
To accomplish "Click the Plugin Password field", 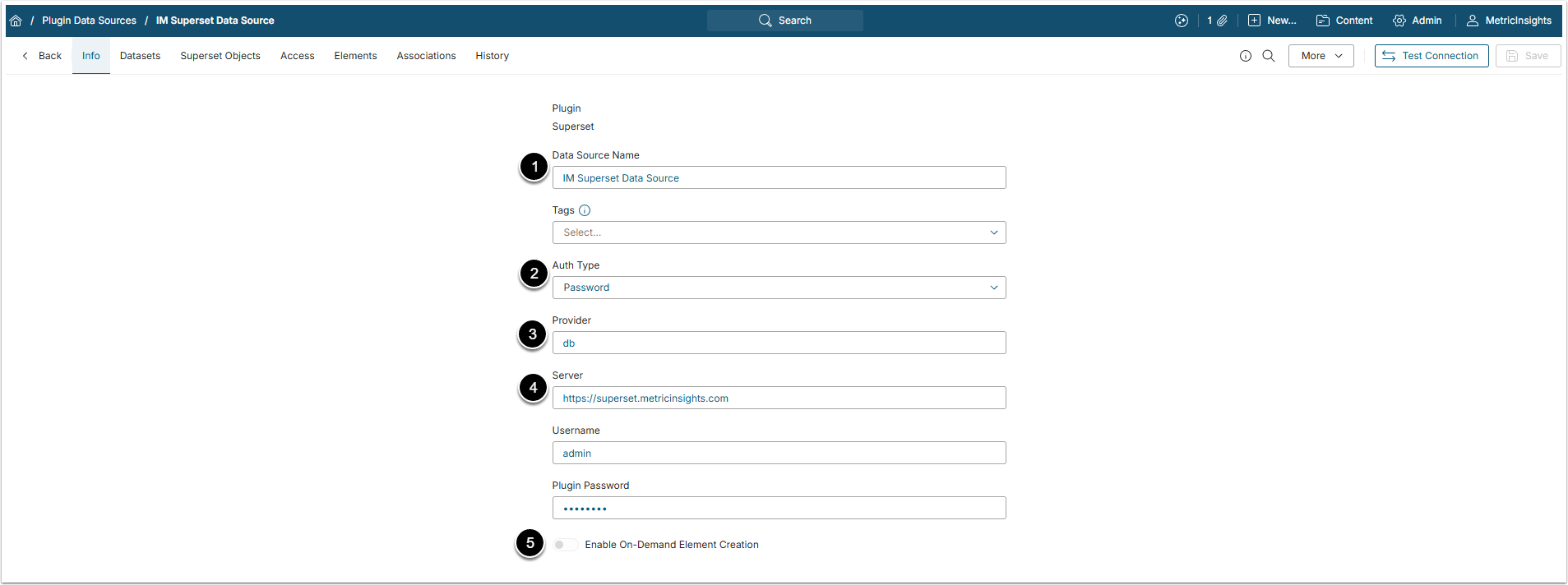I will [x=778, y=509].
